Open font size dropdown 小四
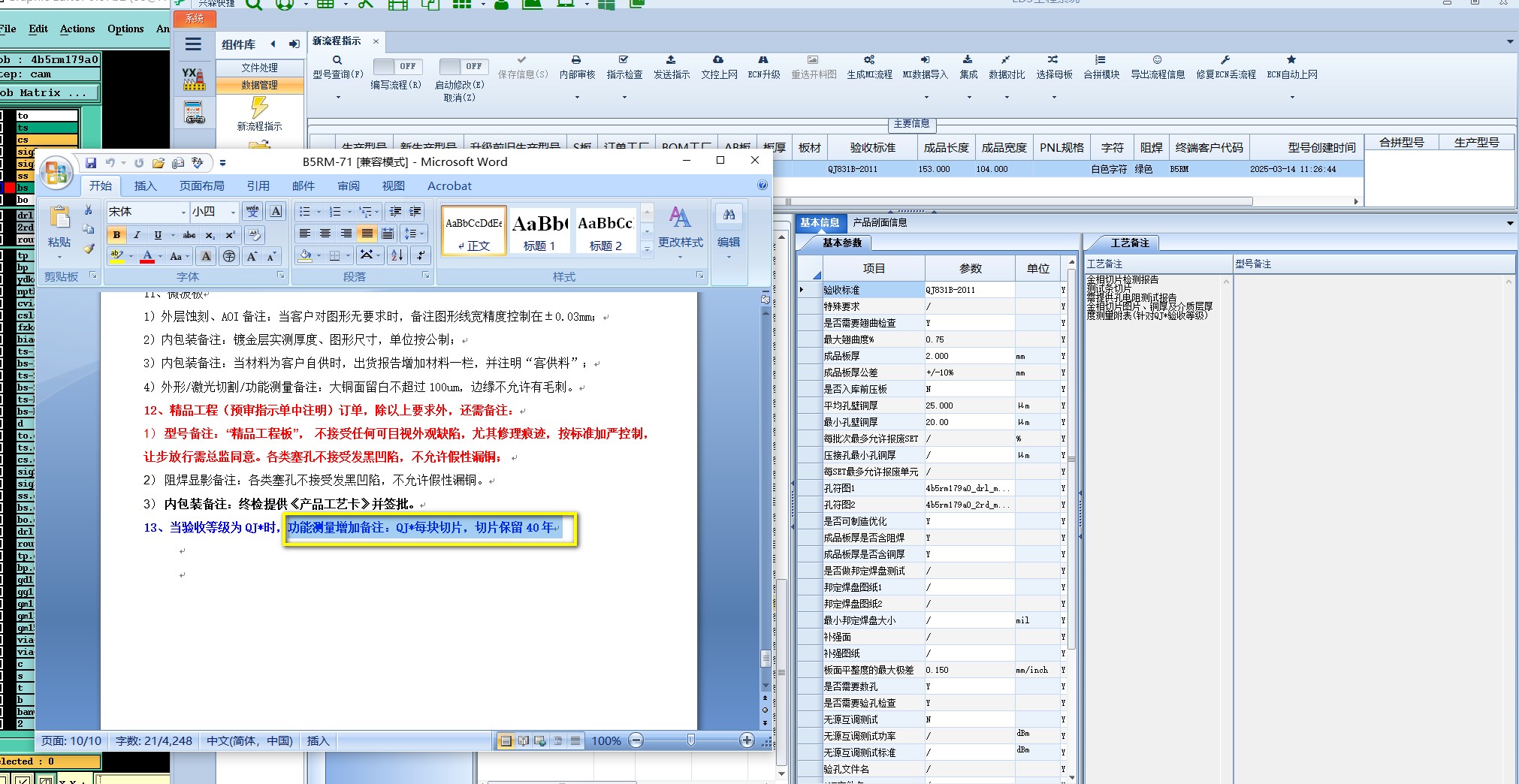The width and height of the screenshot is (1519, 784). coord(234,213)
